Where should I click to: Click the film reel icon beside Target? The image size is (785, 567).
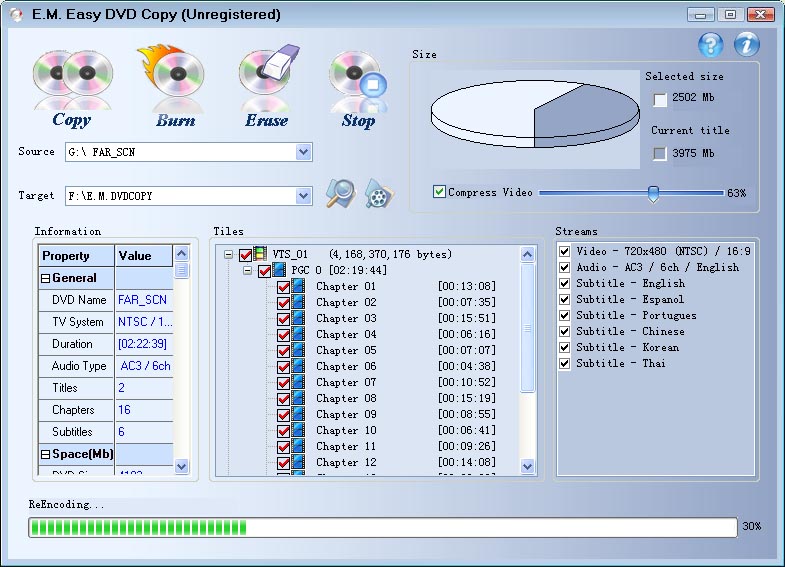(378, 194)
